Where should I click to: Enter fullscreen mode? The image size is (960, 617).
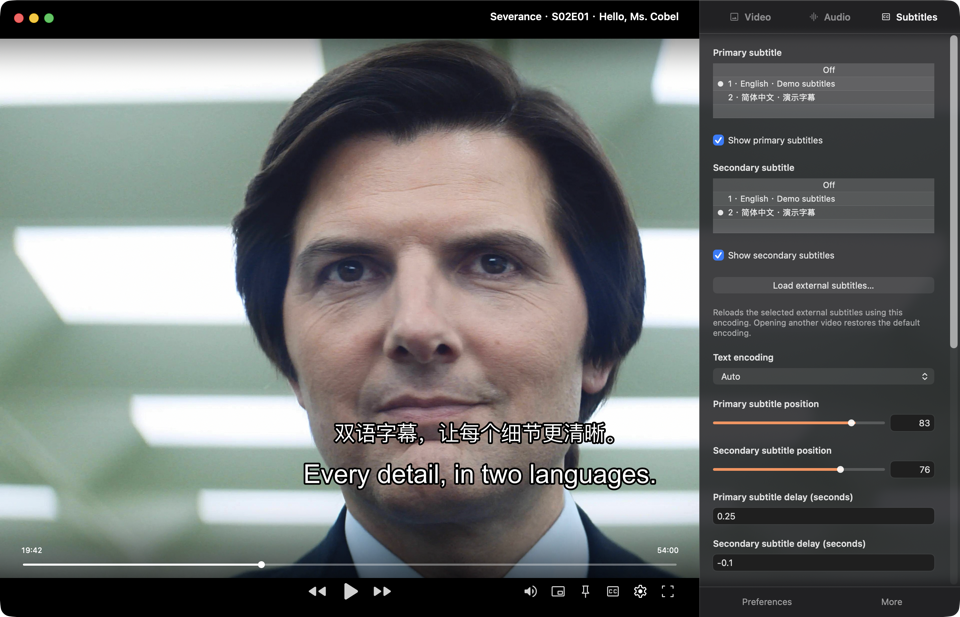point(668,591)
